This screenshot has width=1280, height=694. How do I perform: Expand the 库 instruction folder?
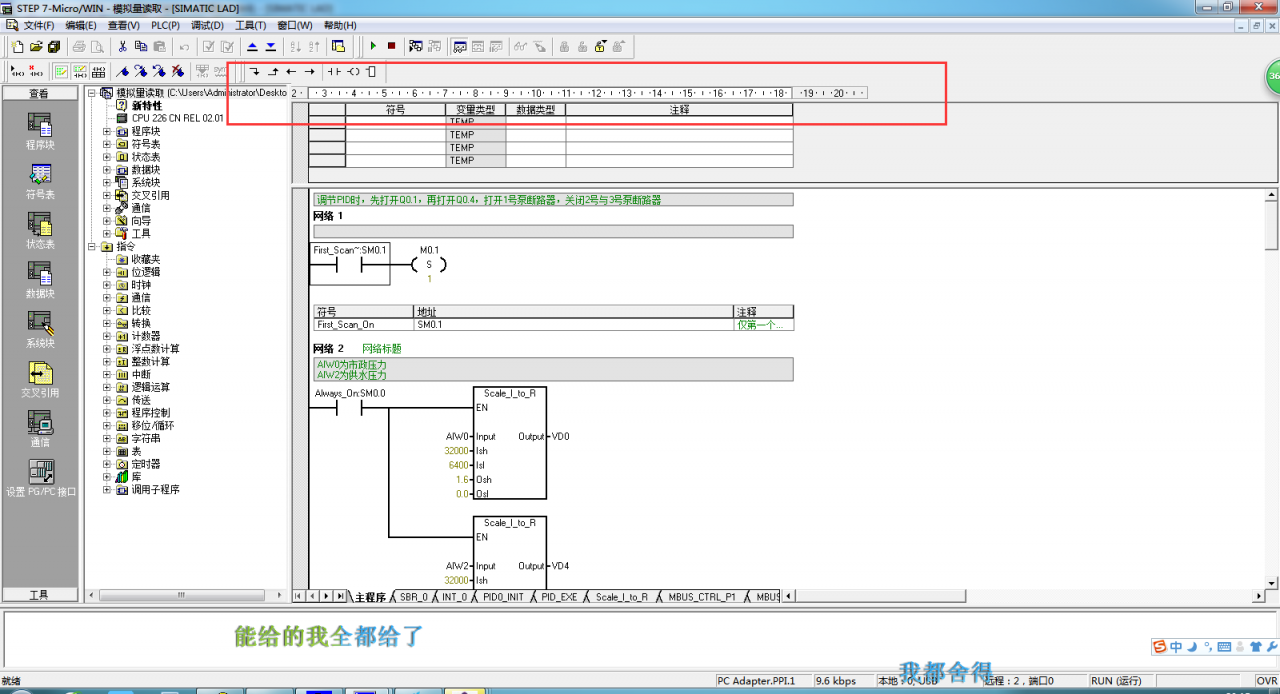click(107, 477)
